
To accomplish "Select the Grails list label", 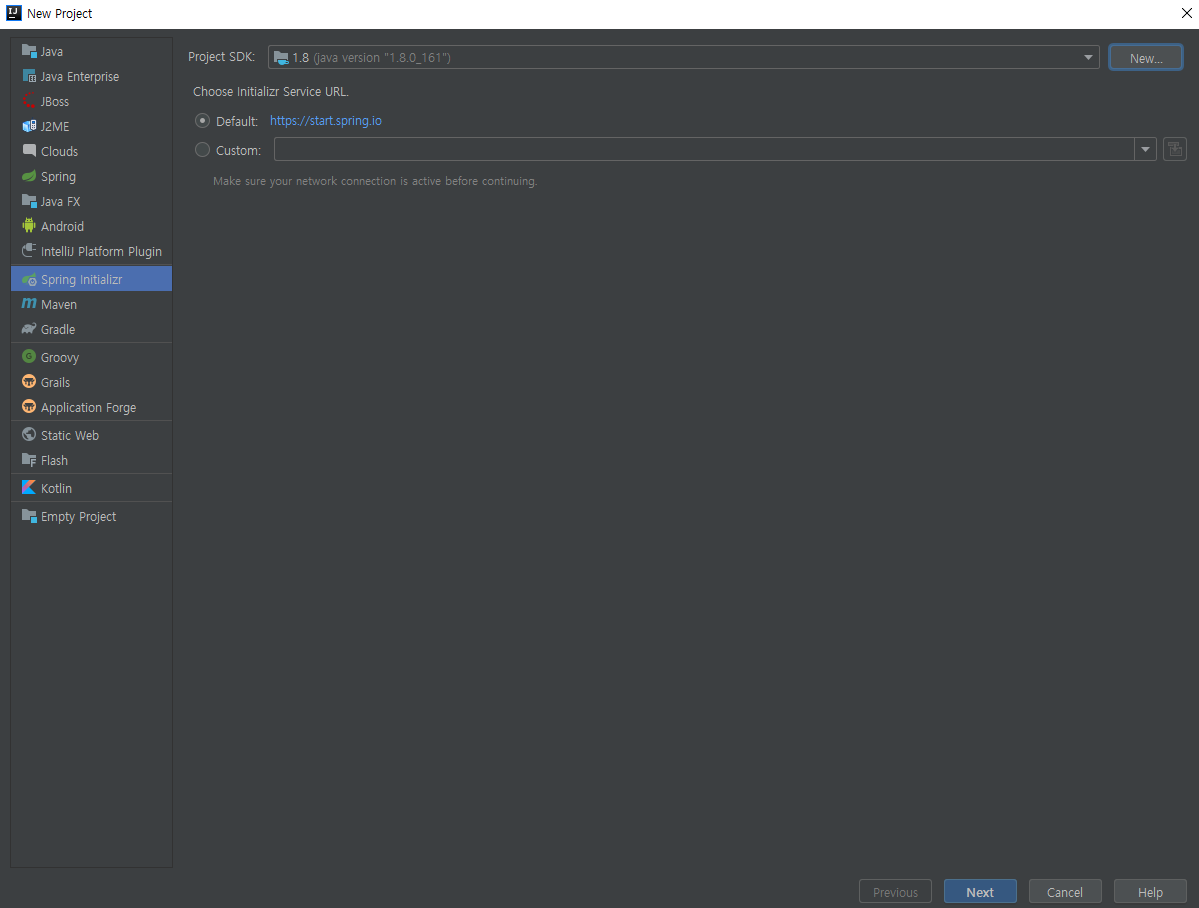I will (x=55, y=382).
